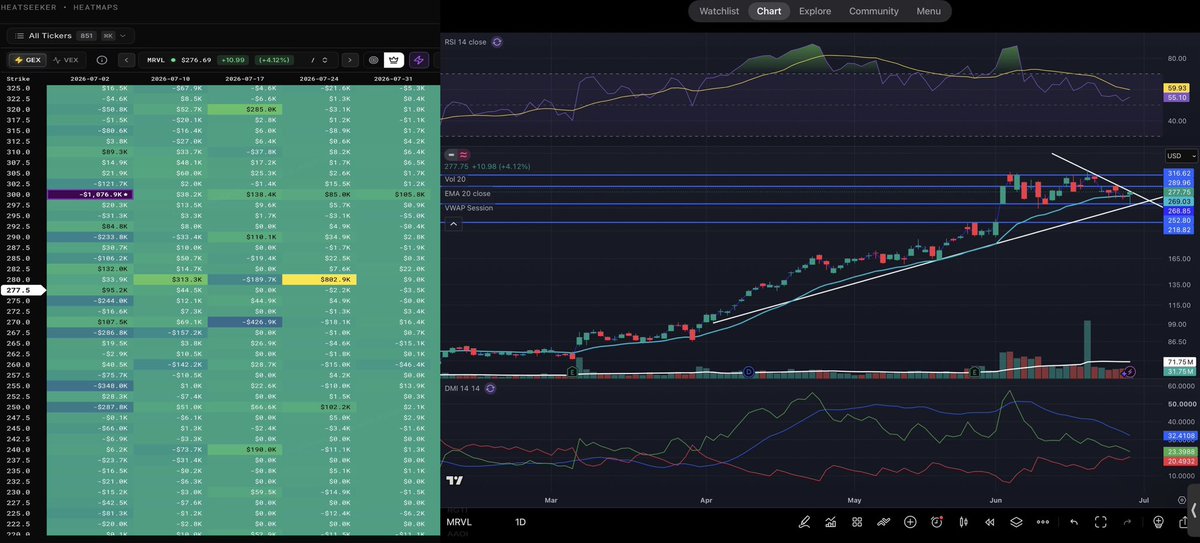Click the circle view icon beside crown

[x=373, y=60]
